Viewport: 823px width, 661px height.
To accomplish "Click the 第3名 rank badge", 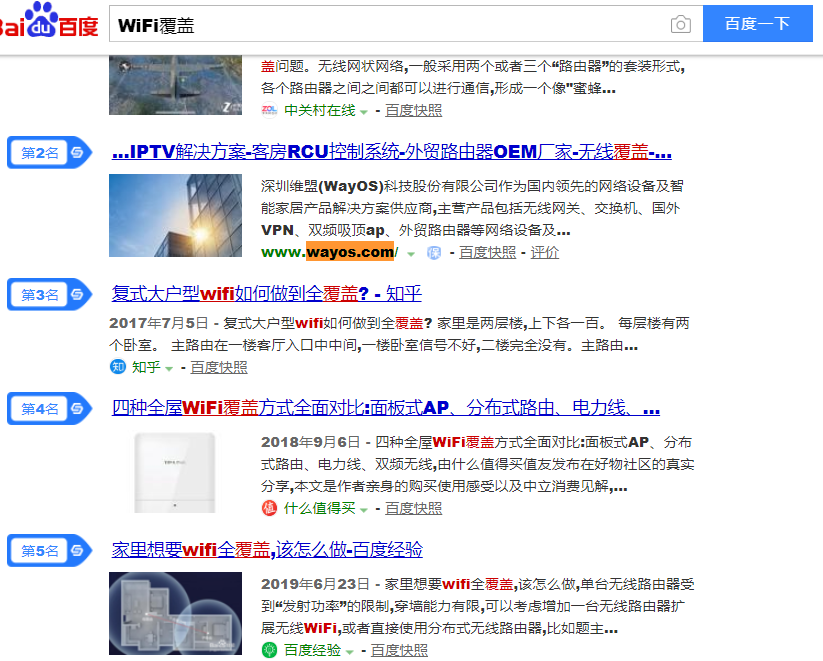I will coord(49,295).
